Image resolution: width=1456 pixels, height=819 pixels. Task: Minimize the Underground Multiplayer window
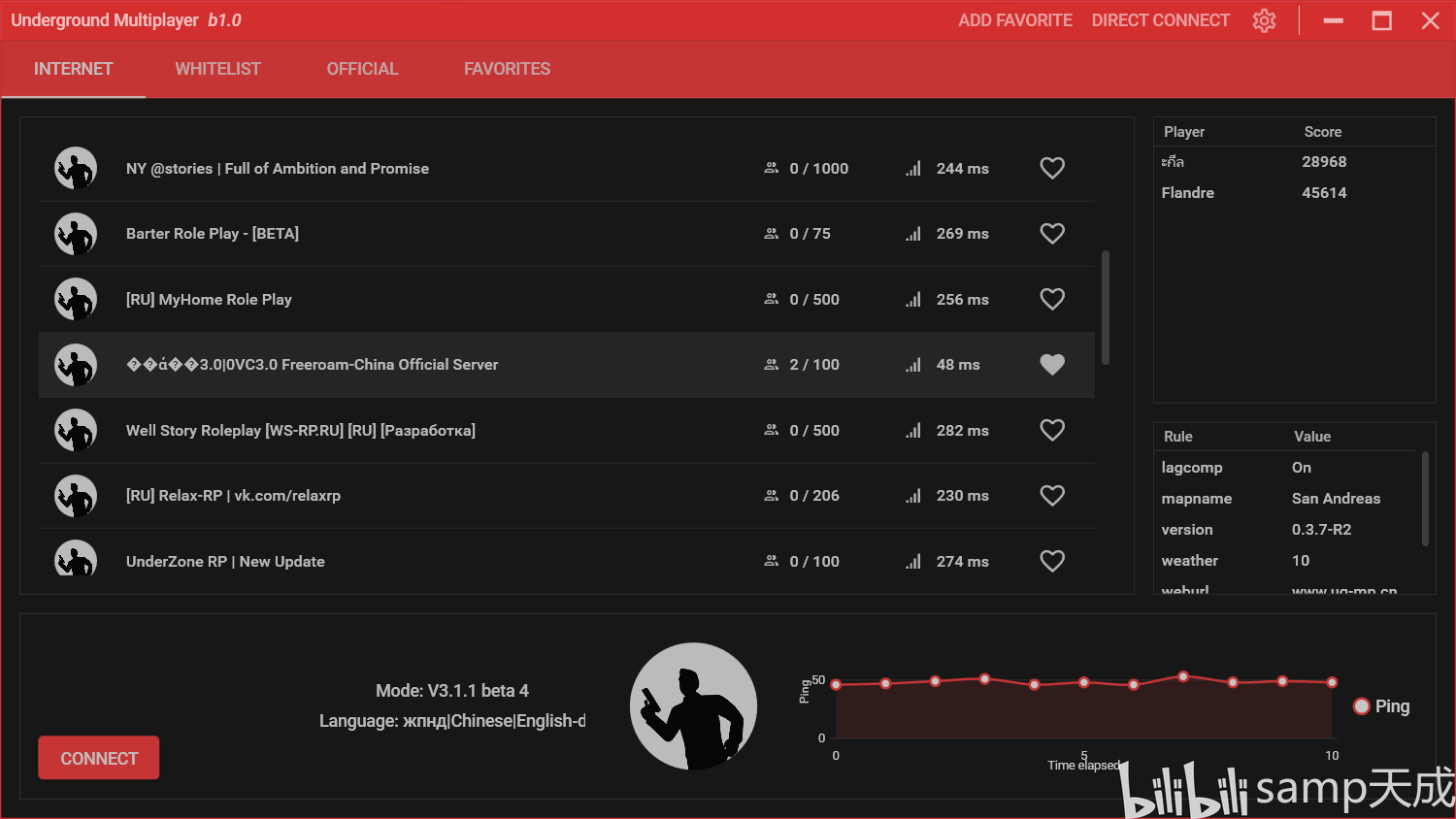tap(1334, 20)
